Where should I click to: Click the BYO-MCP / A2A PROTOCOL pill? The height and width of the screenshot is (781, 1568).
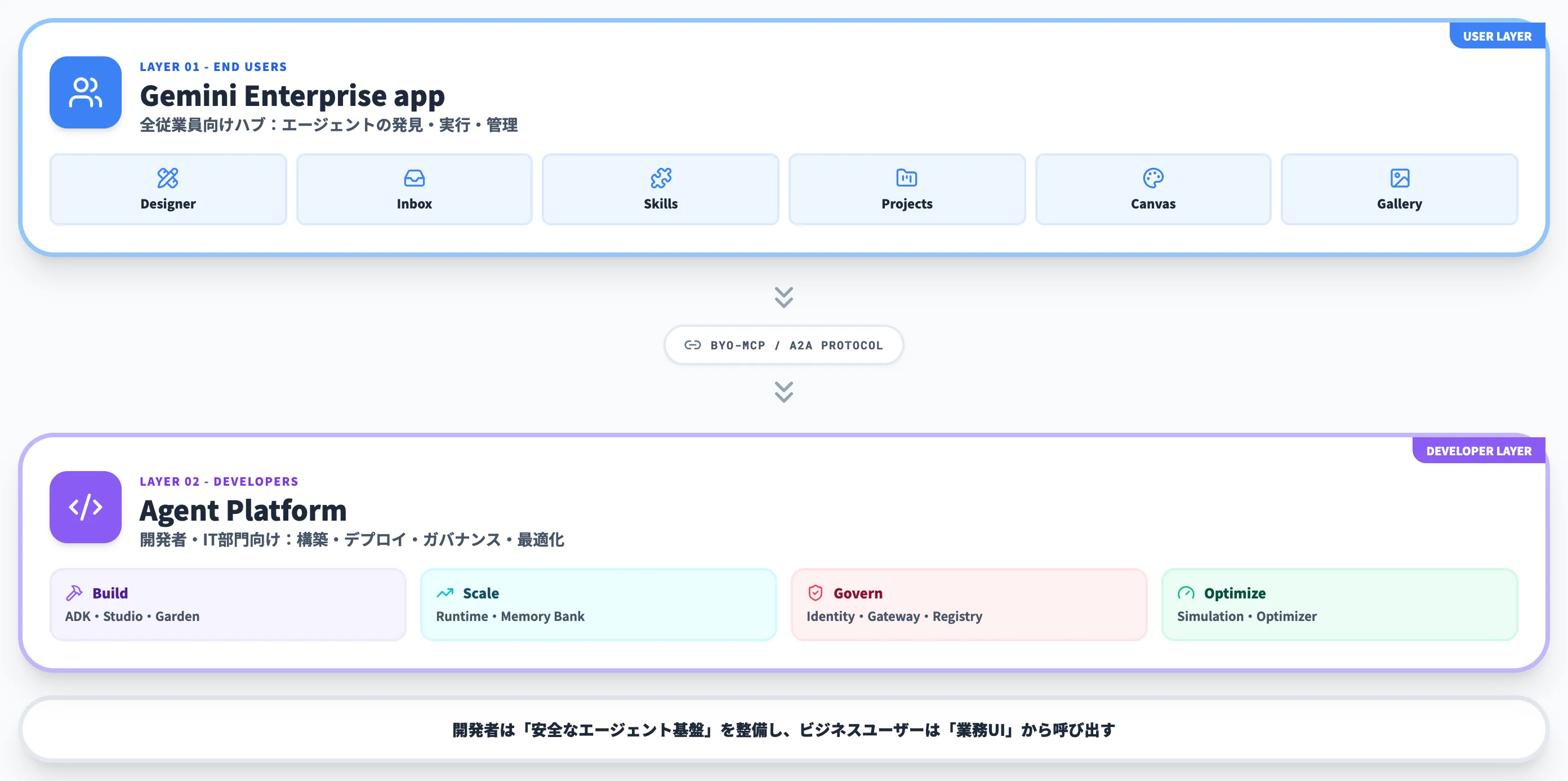[783, 345]
